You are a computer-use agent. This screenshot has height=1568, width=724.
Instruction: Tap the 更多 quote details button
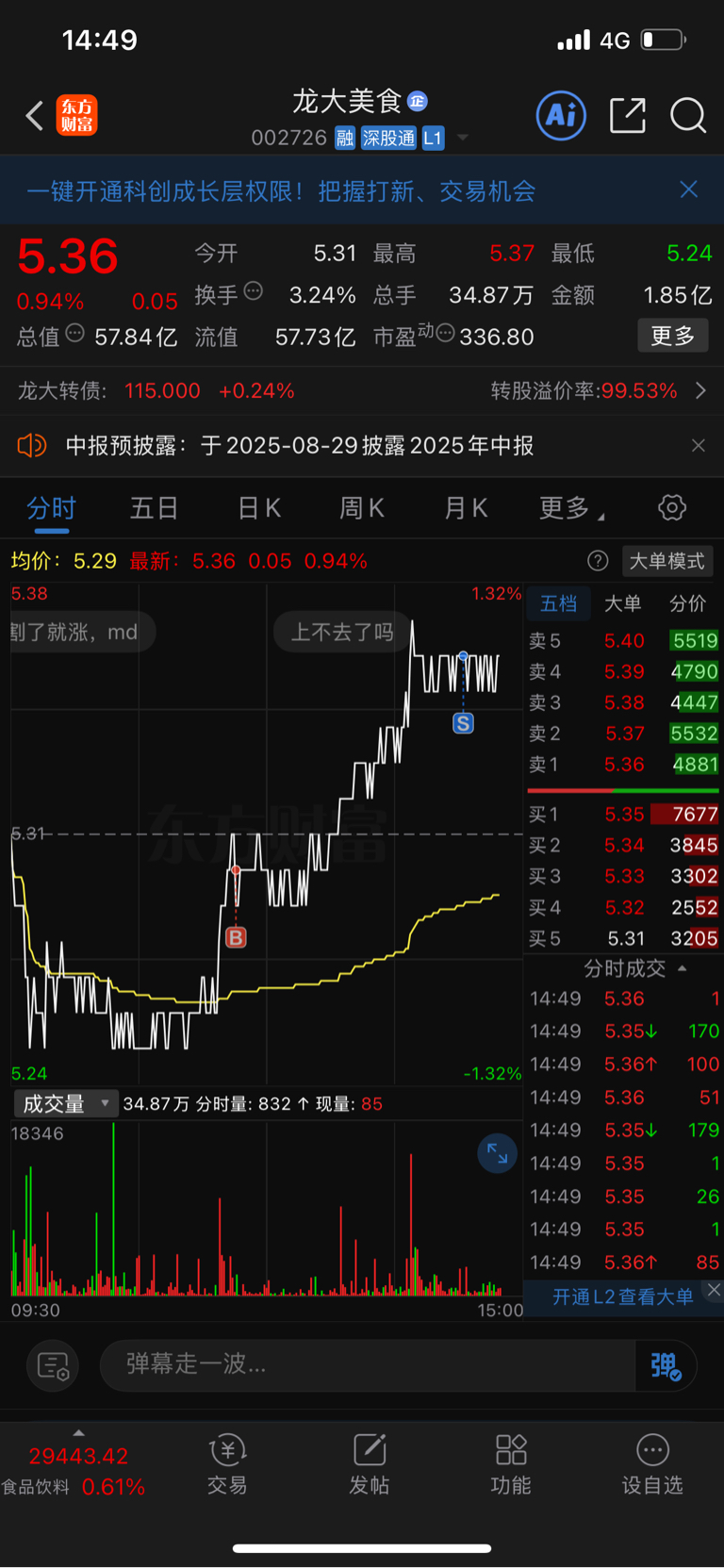[x=673, y=336]
